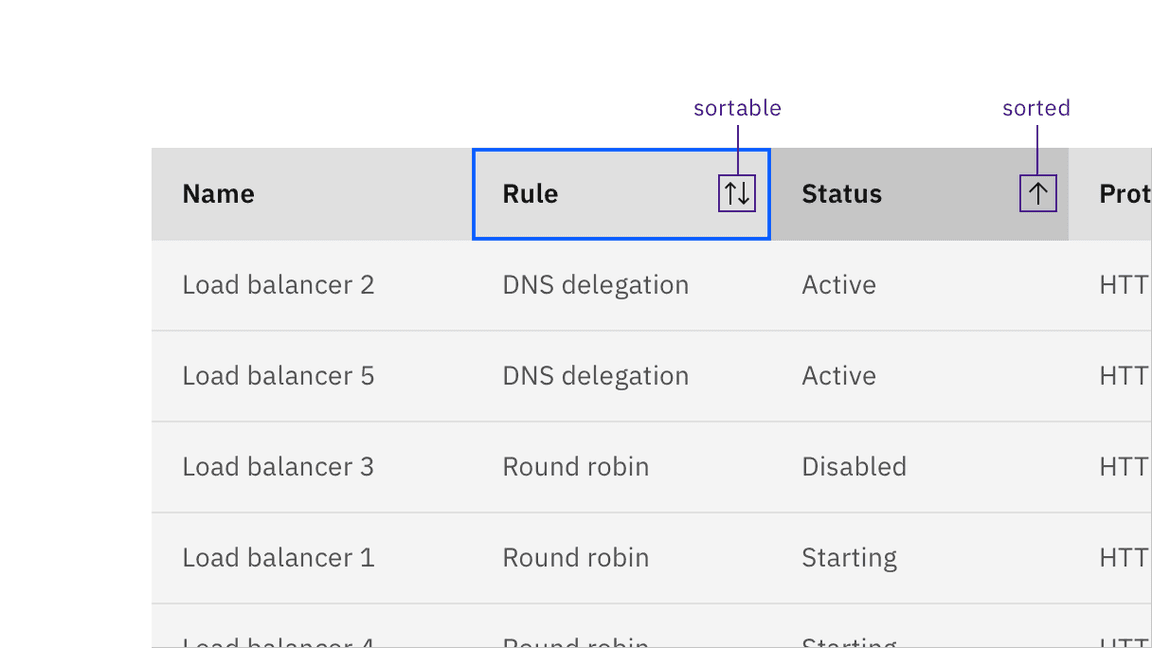Sort the table by the Protocol column
1152x648 pixels.
point(1122,194)
